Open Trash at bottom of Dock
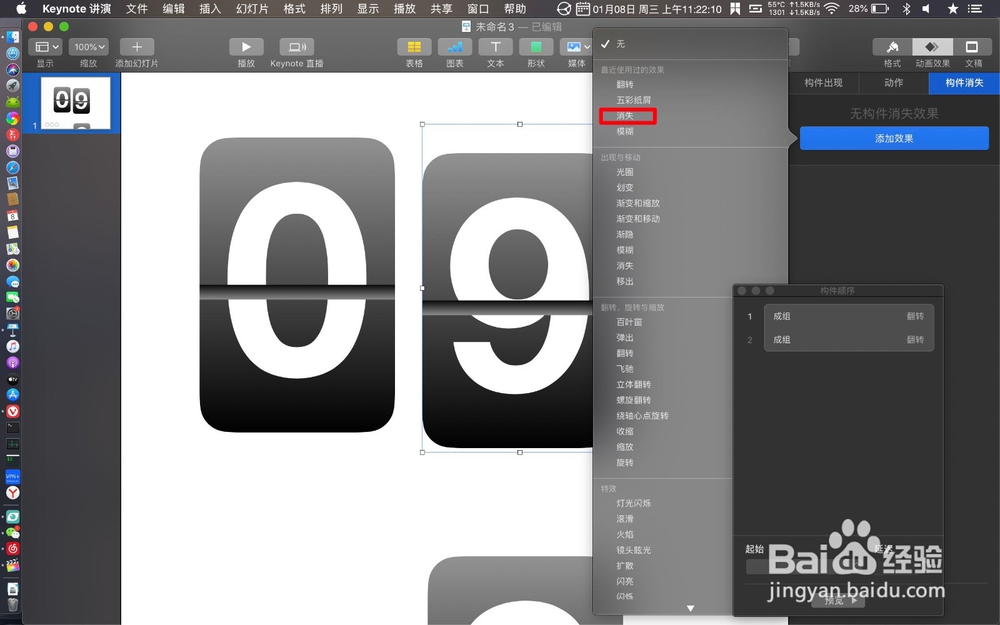The width and height of the screenshot is (1000, 625). pyautogui.click(x=13, y=605)
